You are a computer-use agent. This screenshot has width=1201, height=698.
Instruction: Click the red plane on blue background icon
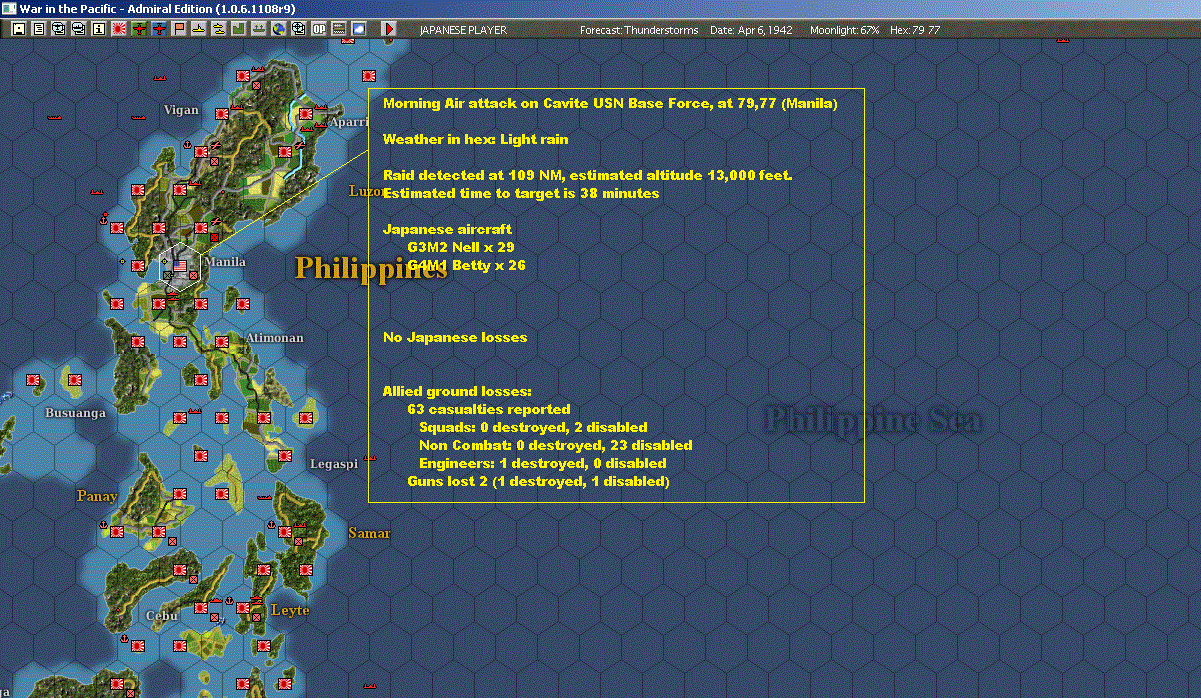point(159,29)
